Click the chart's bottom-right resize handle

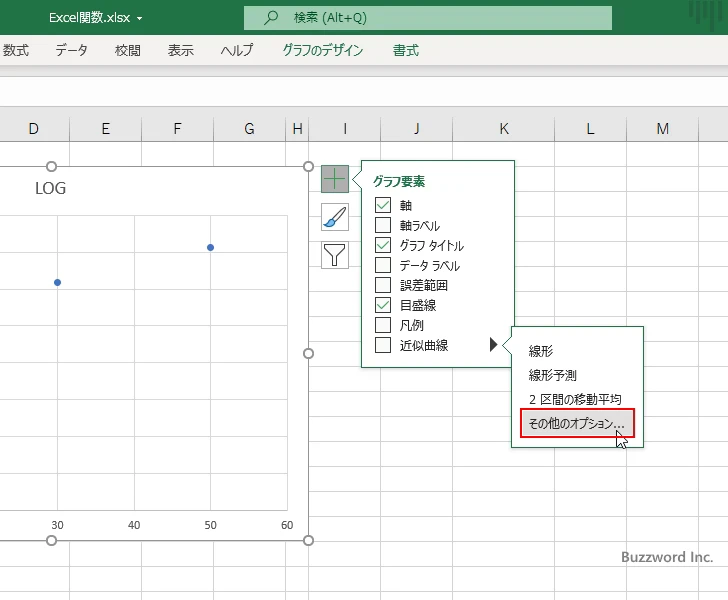[308, 541]
